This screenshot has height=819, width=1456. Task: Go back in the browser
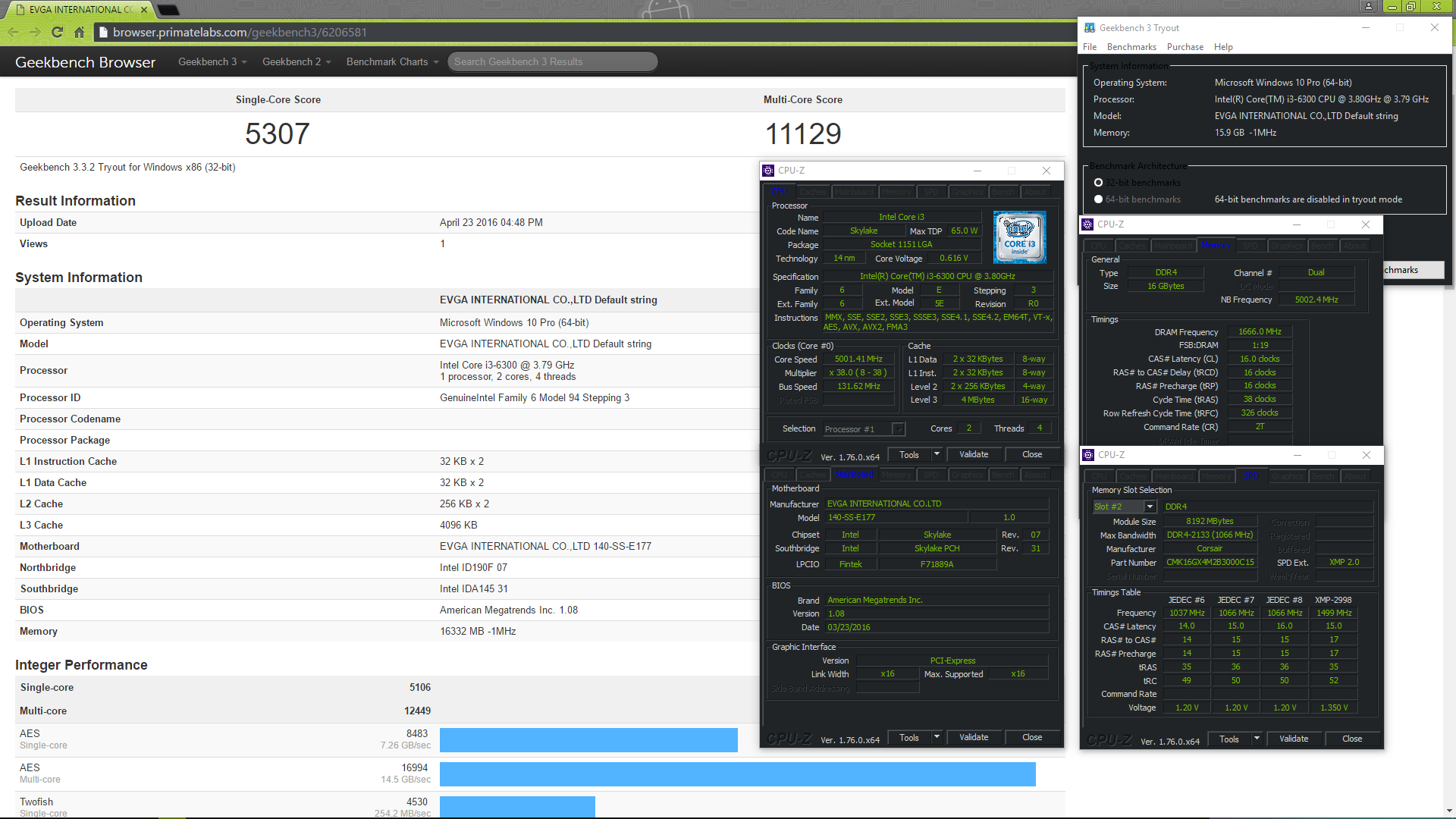click(x=13, y=33)
